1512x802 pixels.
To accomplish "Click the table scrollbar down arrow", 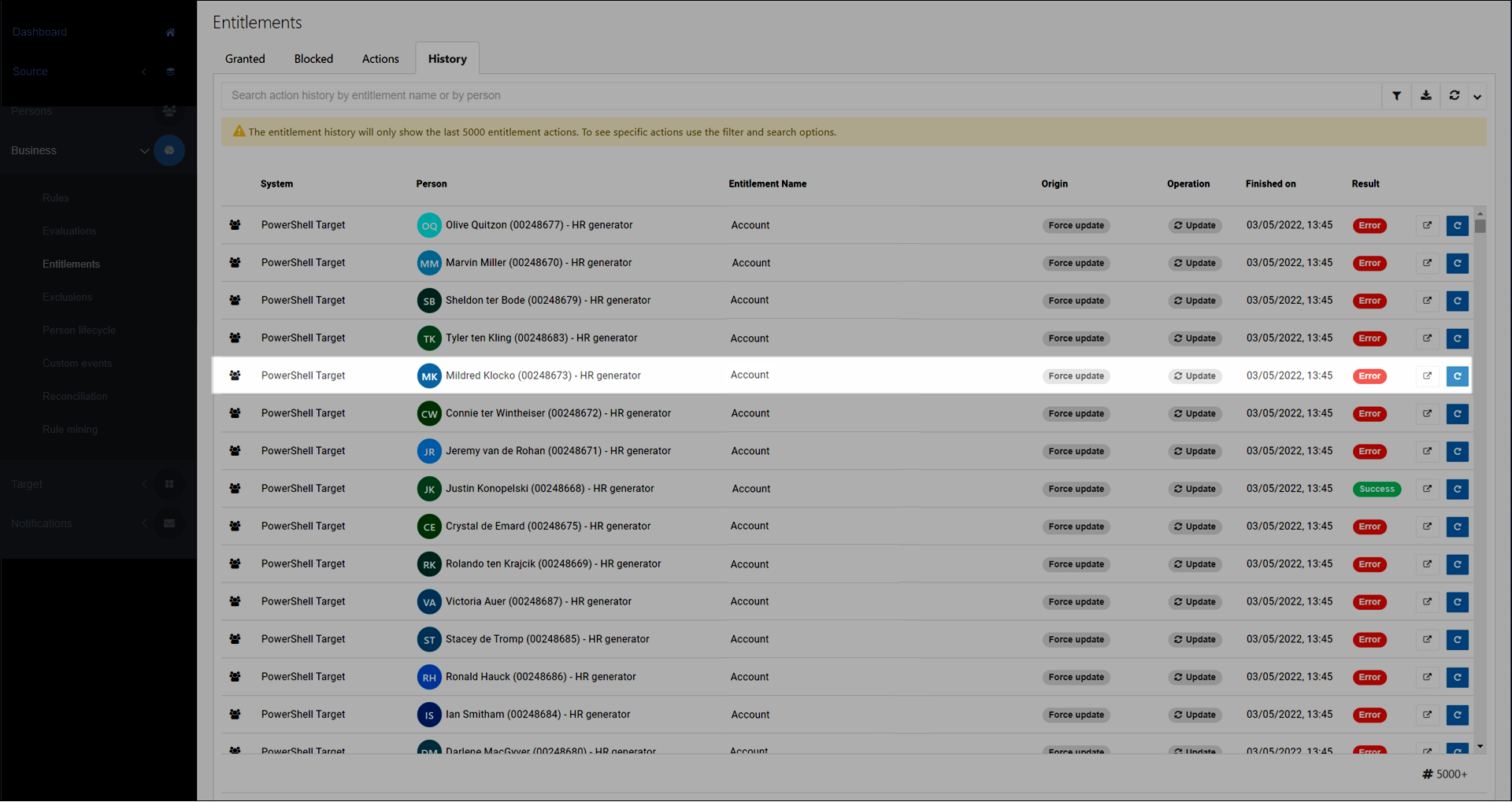I will 1480,746.
